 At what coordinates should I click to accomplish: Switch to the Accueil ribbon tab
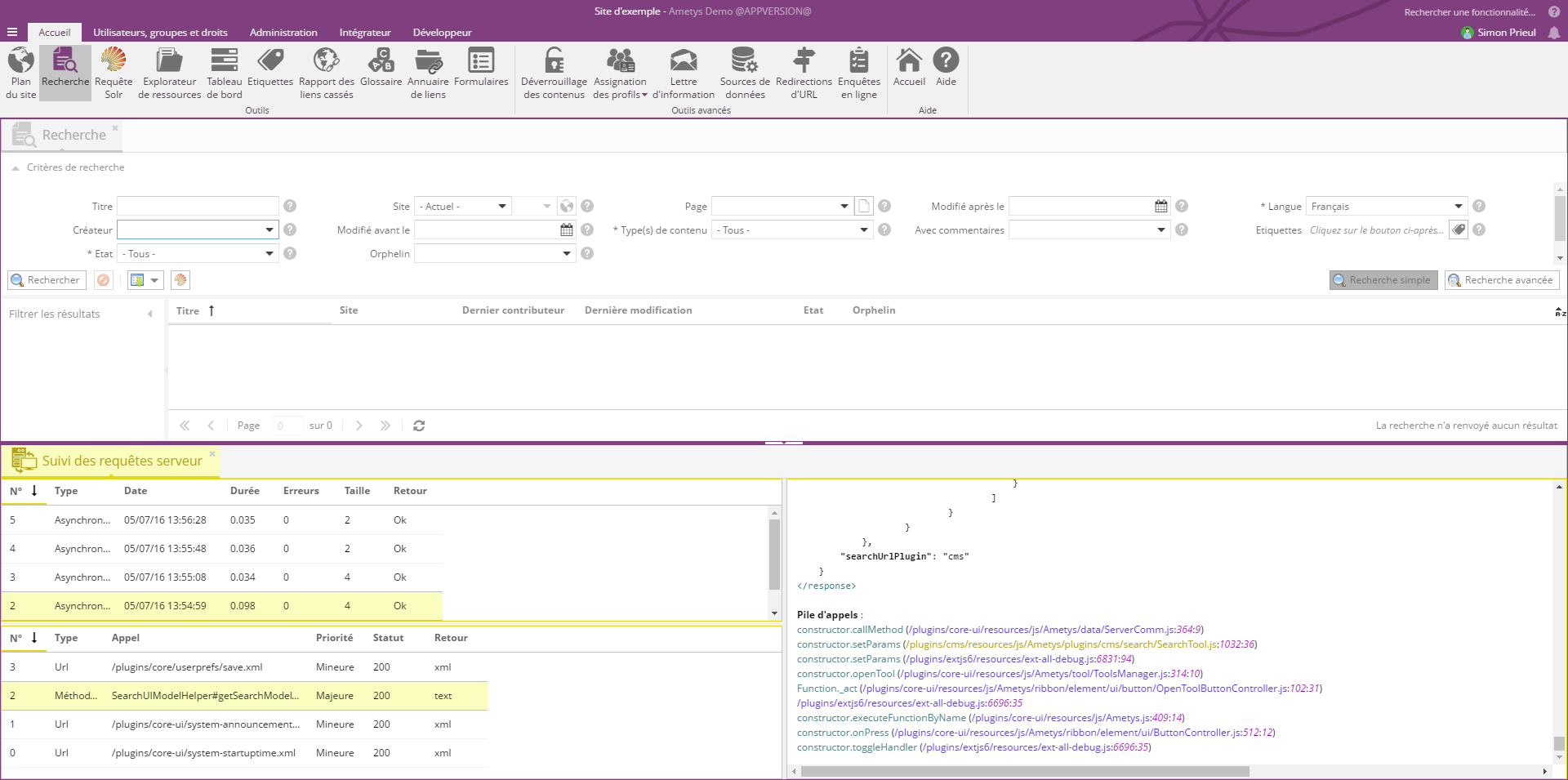pyautogui.click(x=55, y=33)
